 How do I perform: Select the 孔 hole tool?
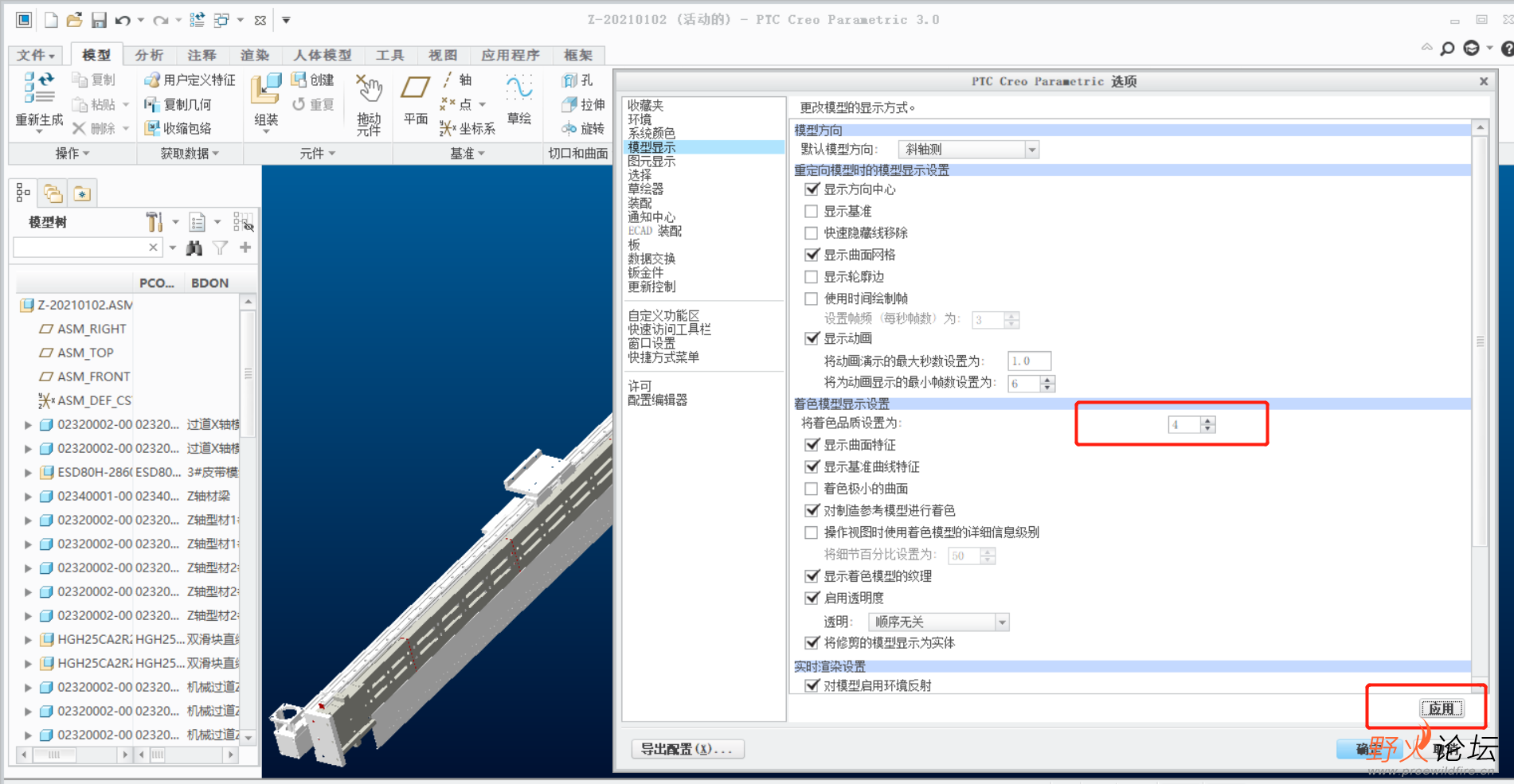click(577, 80)
